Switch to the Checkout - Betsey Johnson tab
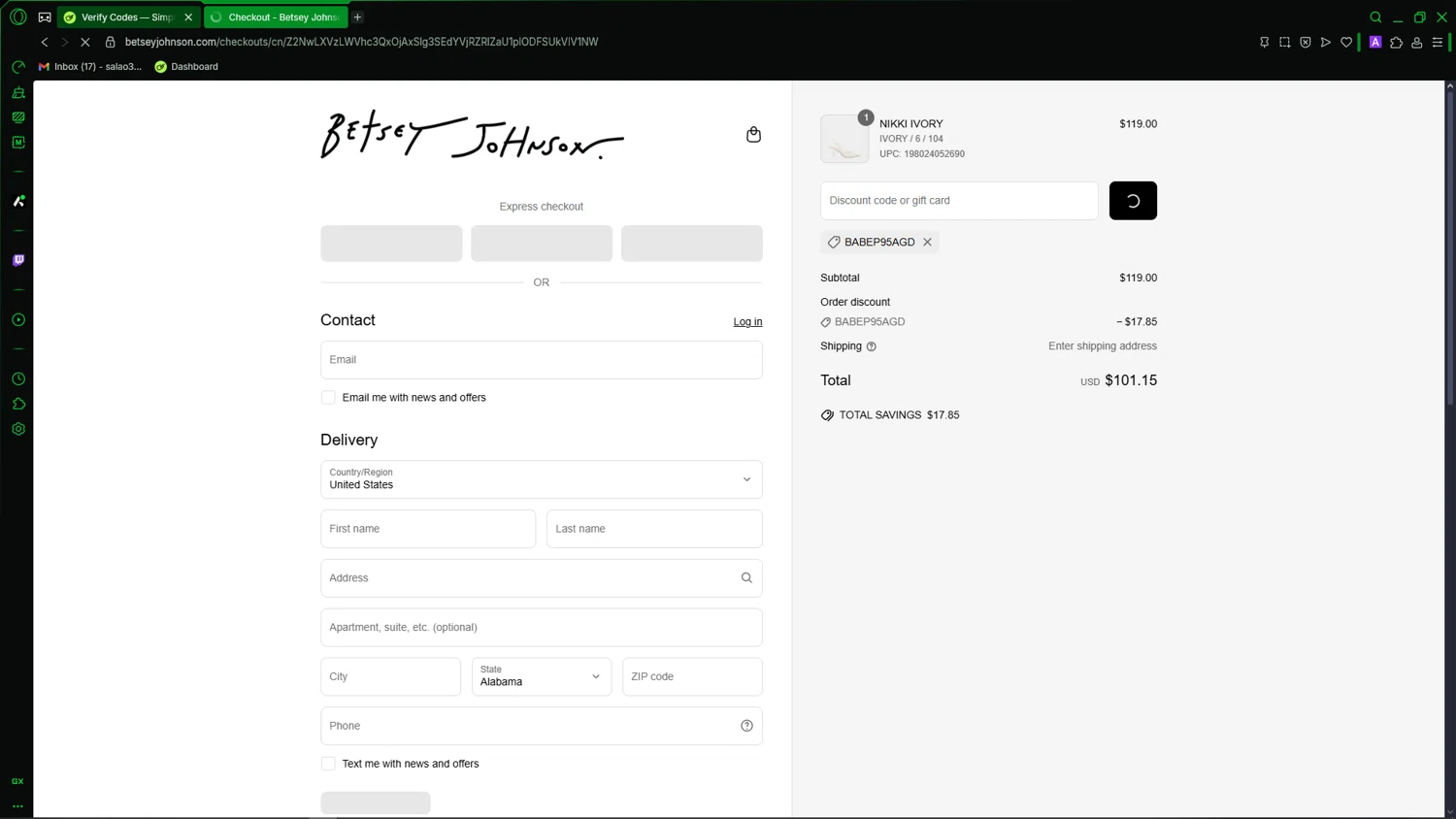The image size is (1456, 819). [275, 17]
